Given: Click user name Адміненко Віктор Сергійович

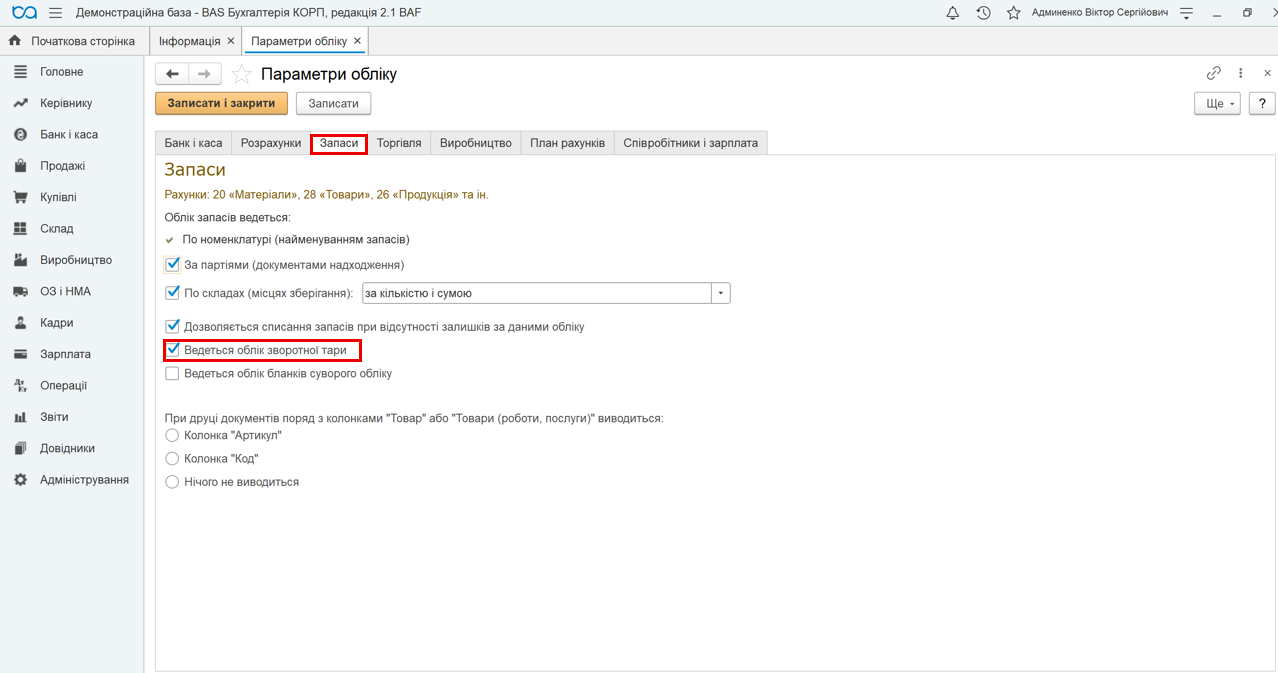Looking at the screenshot, I should click(x=1100, y=13).
